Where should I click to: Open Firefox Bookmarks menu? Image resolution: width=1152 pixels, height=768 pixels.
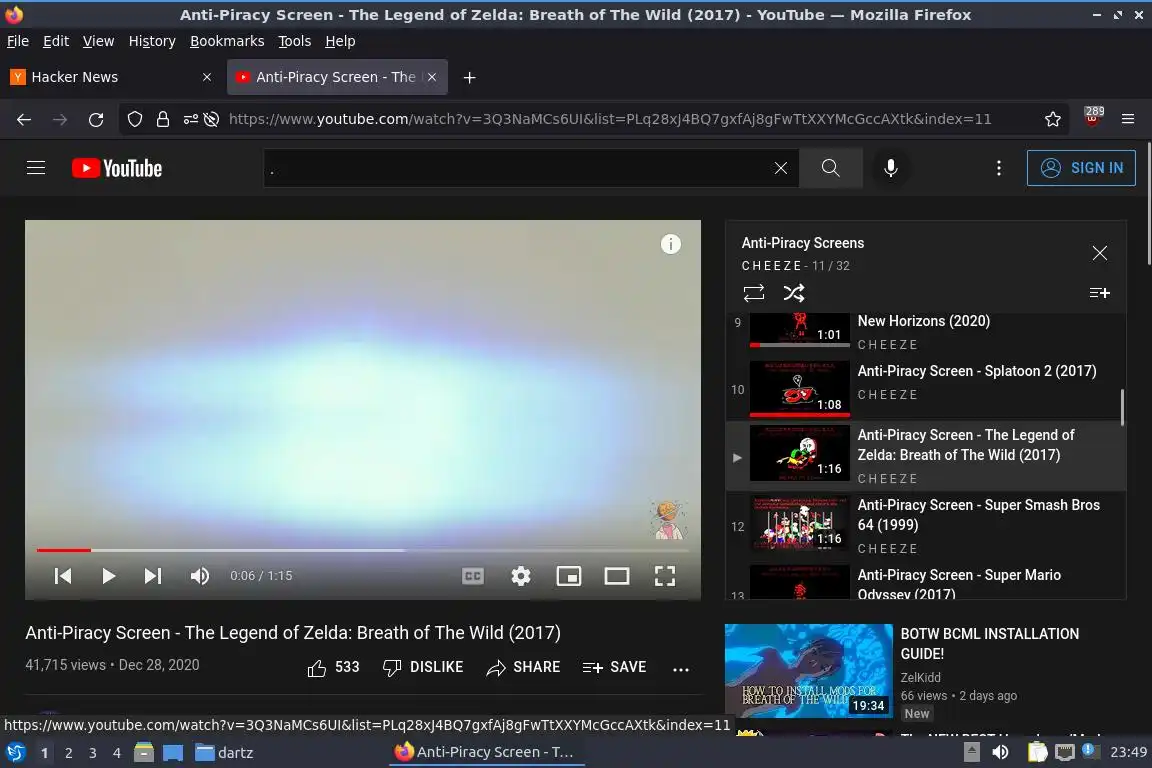tap(227, 41)
